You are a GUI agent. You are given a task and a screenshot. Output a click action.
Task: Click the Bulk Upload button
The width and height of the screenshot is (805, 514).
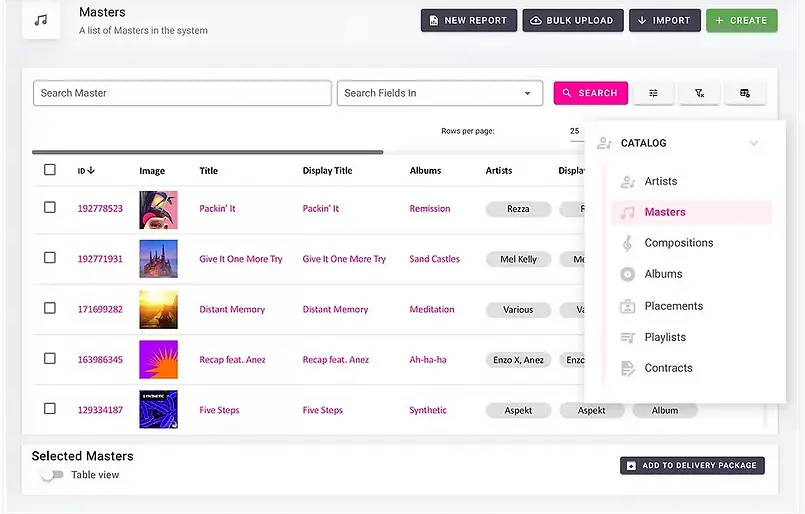573,21
